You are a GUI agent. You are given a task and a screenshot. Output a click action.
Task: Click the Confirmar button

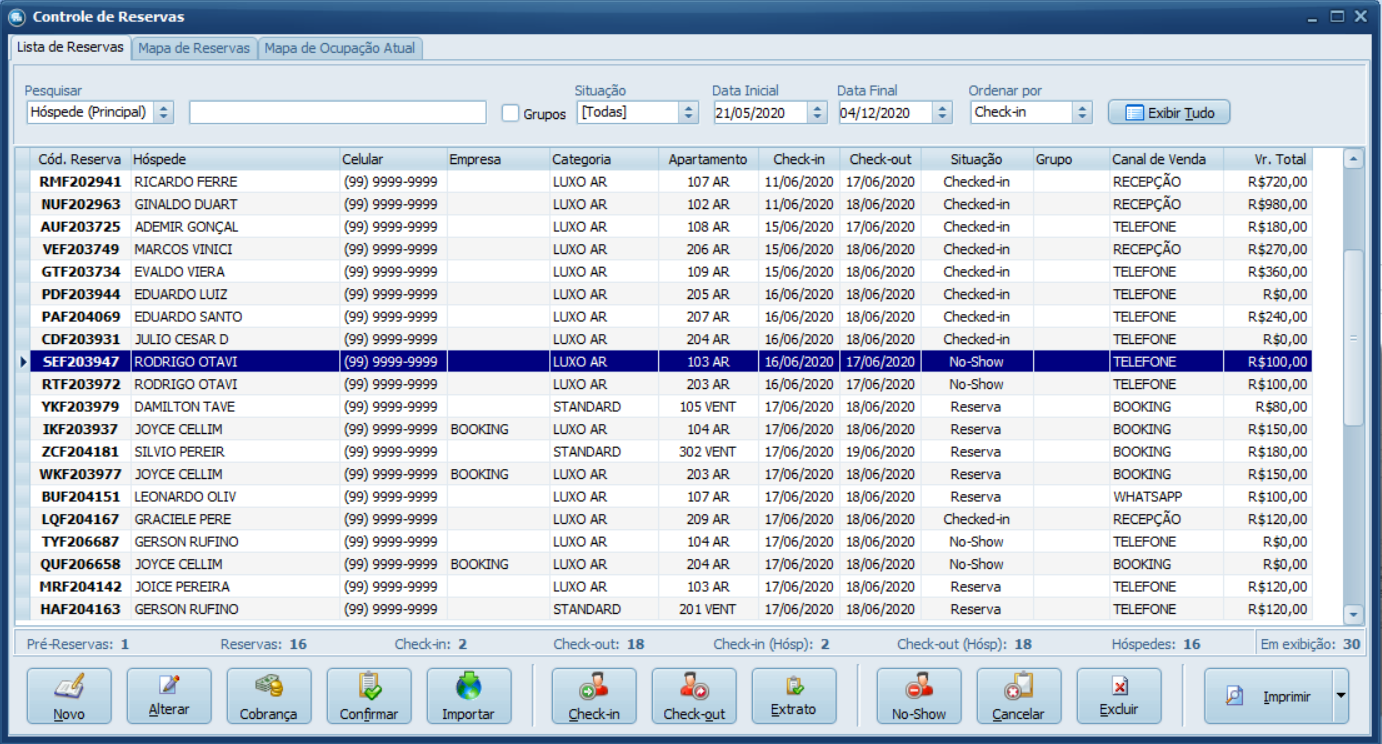coord(369,696)
